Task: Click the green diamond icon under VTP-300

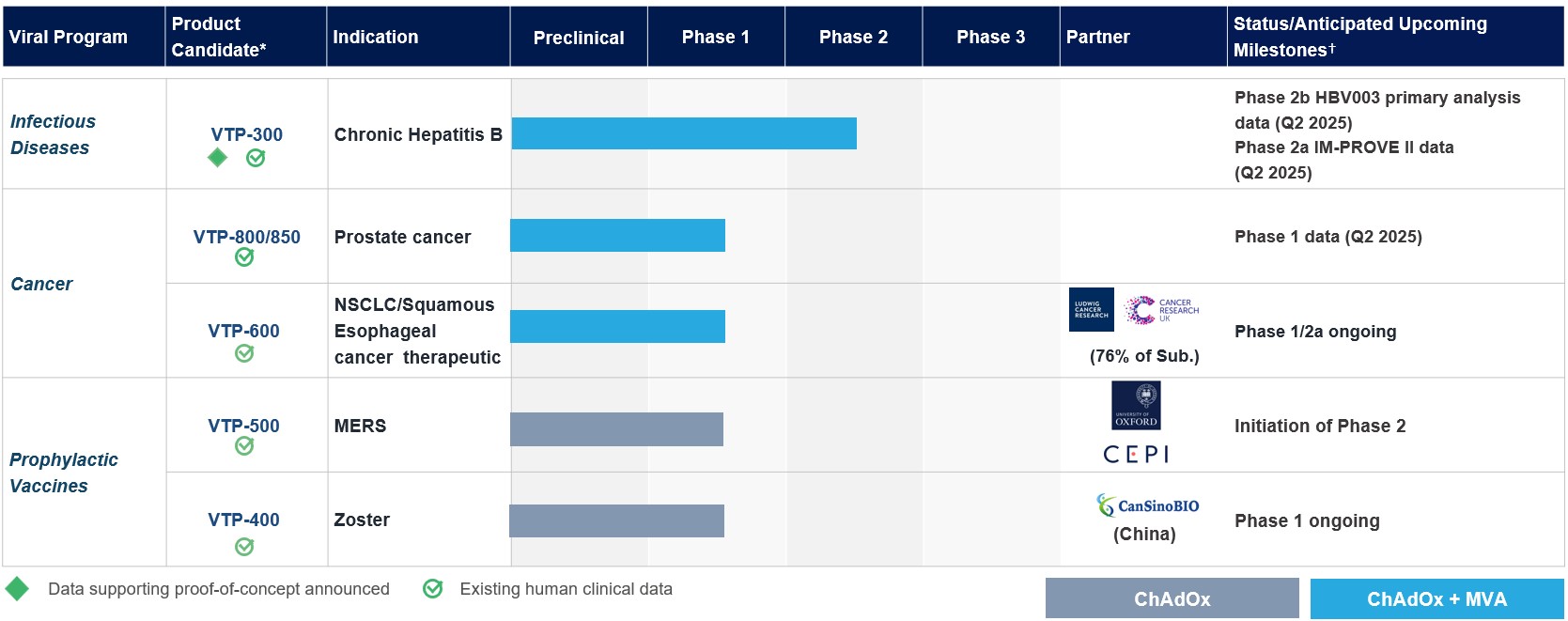Action: click(x=218, y=158)
